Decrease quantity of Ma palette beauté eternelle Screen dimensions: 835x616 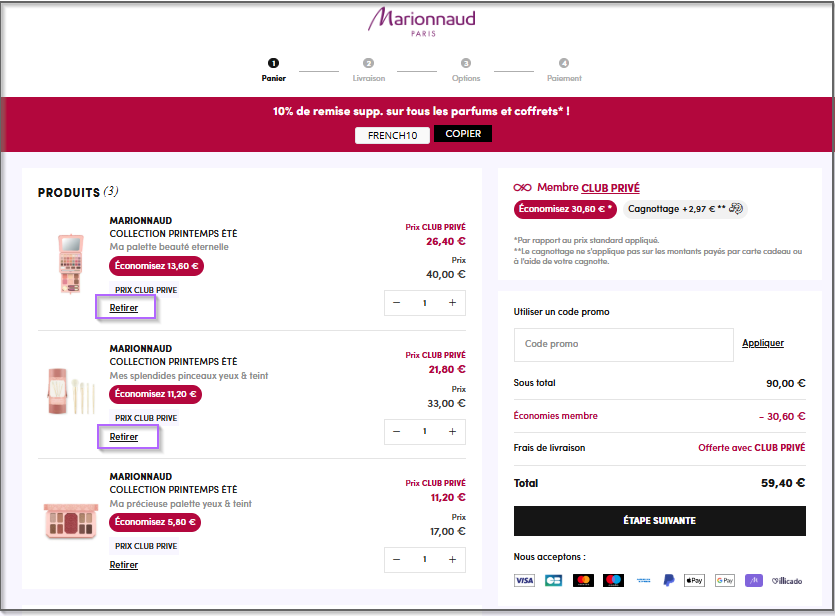click(396, 302)
